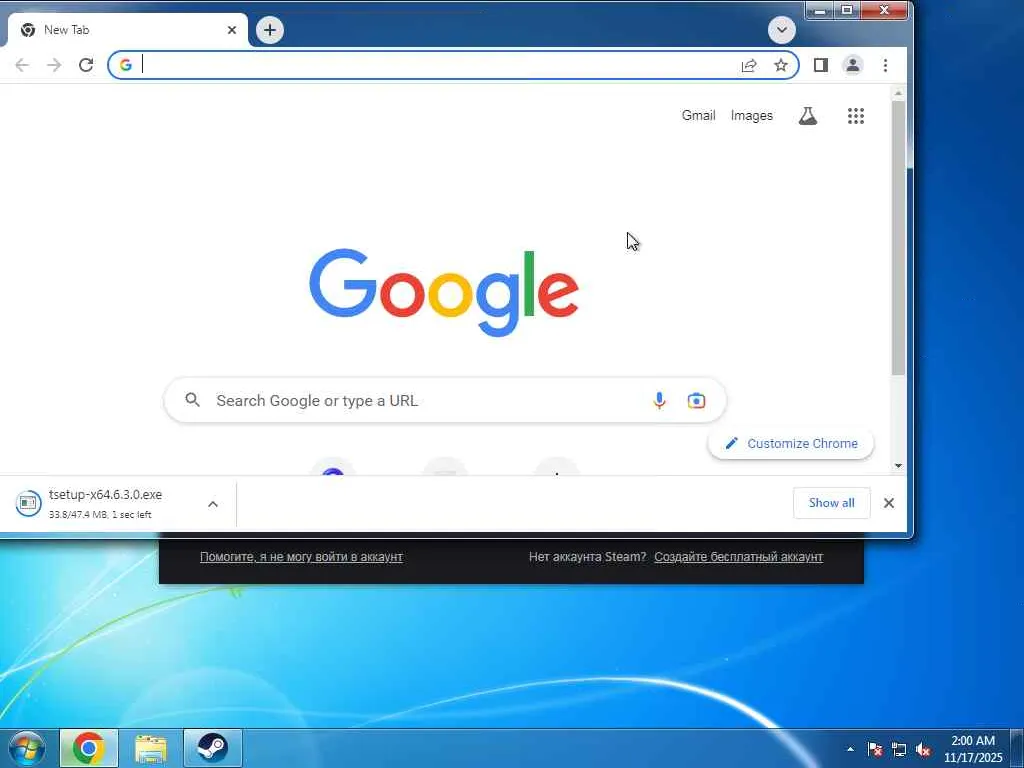
Task: Open Search Labs flask icon
Action: pos(808,116)
